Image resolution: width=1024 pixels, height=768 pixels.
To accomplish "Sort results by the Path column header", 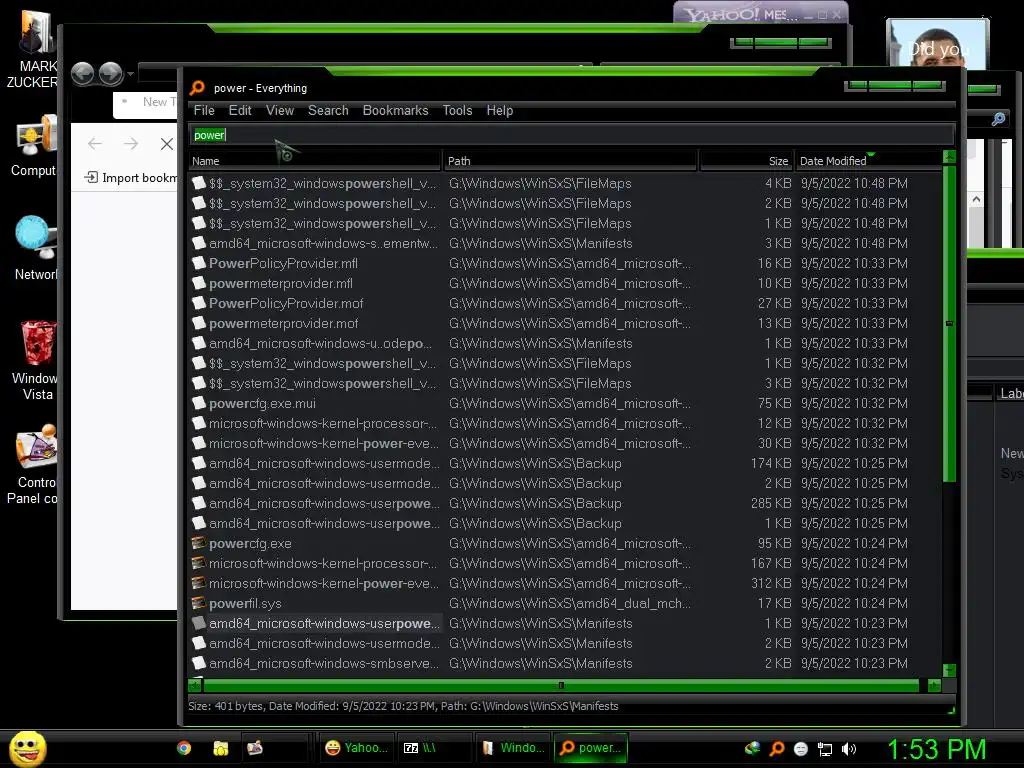I will click(x=570, y=161).
